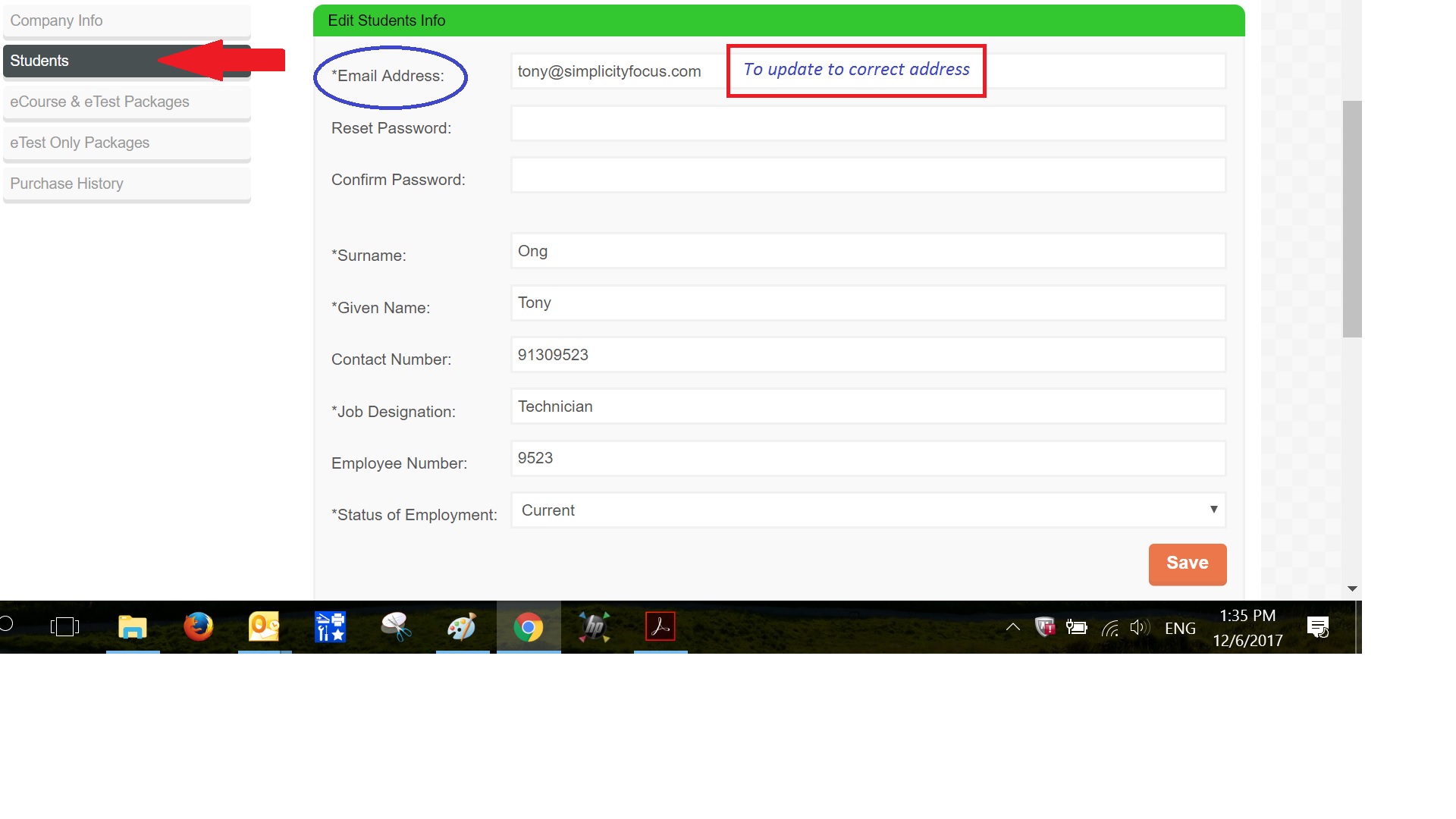This screenshot has width=1456, height=819.
Task: Click the *Job Designation: label
Action: tap(394, 413)
